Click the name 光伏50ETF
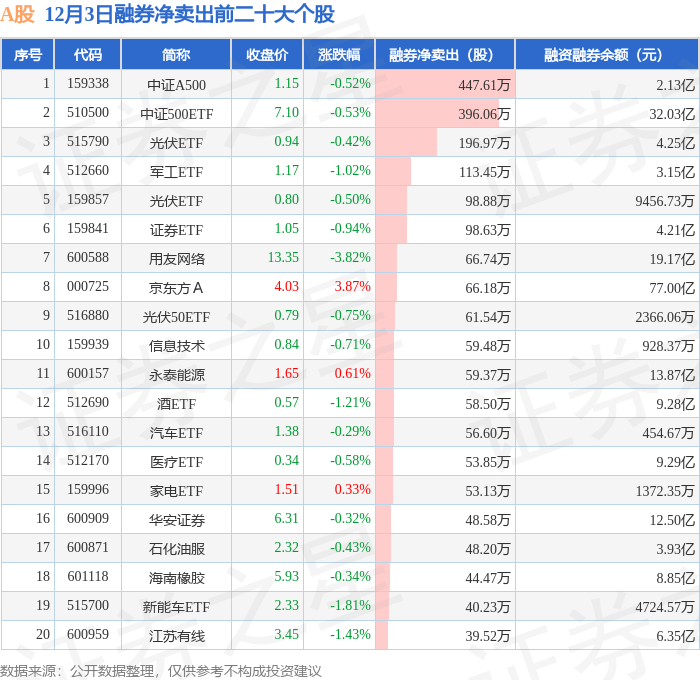This screenshot has height=680, width=700. (x=176, y=317)
